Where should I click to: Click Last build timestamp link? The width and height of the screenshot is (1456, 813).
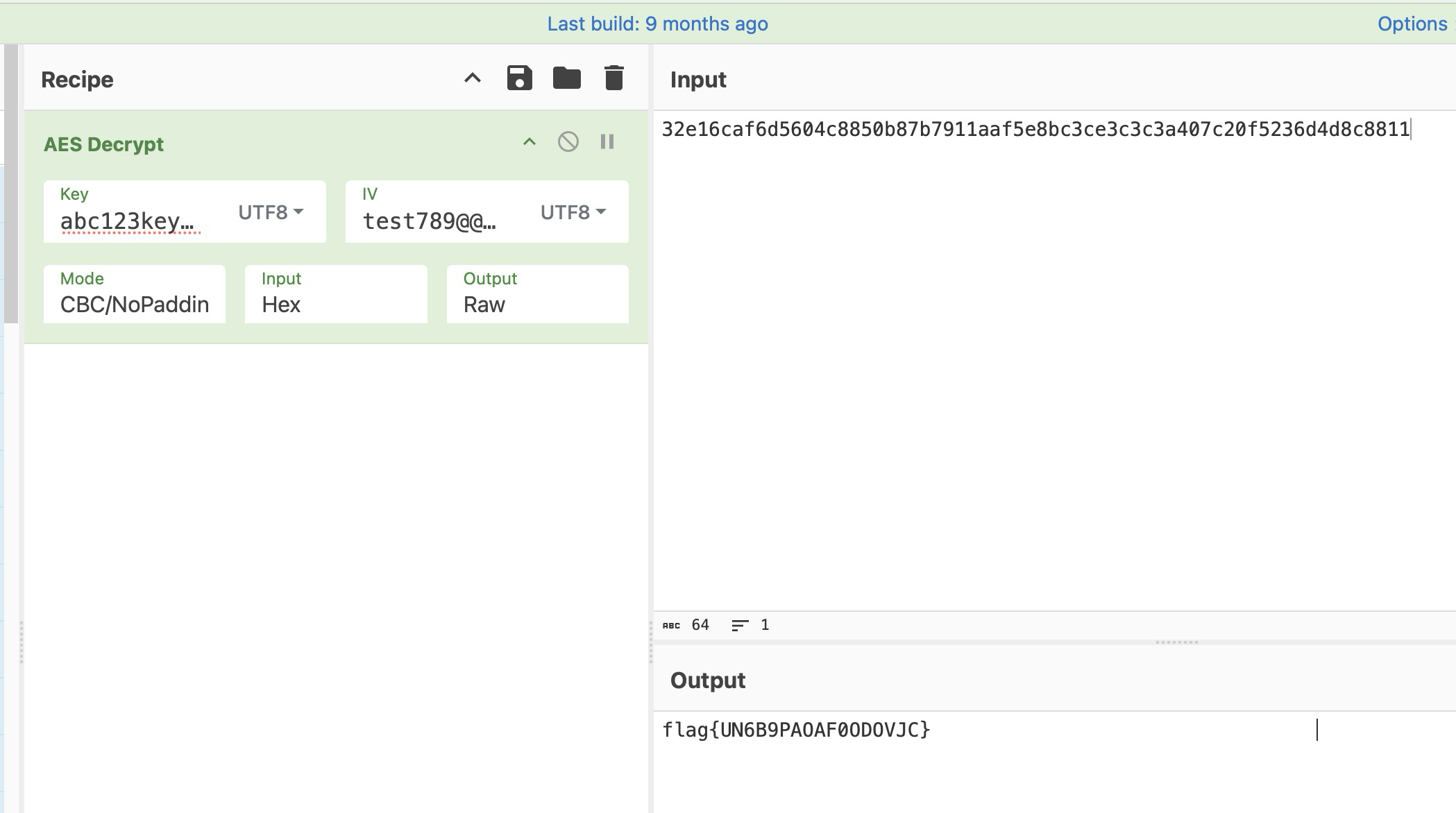pos(657,23)
